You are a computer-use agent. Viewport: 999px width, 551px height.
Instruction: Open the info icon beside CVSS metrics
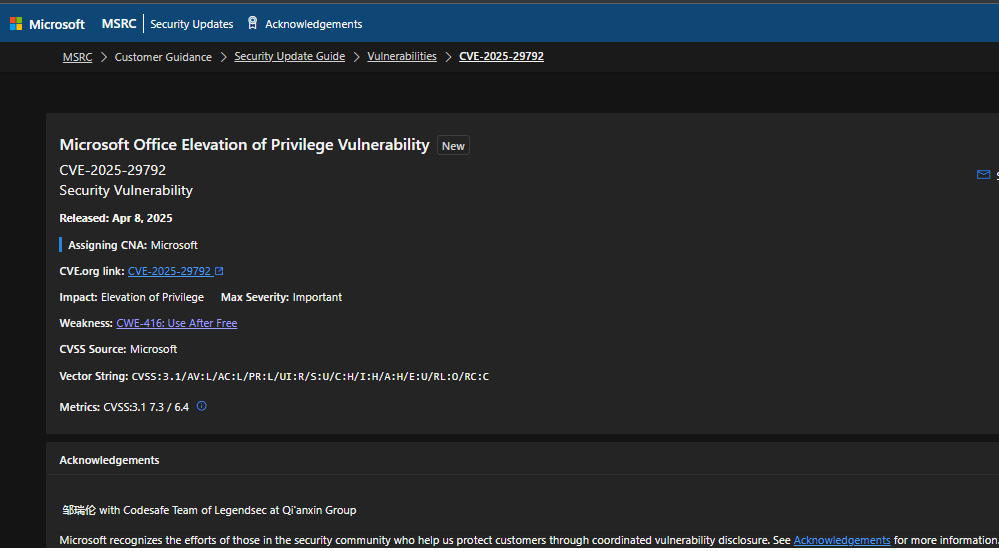[x=201, y=406]
